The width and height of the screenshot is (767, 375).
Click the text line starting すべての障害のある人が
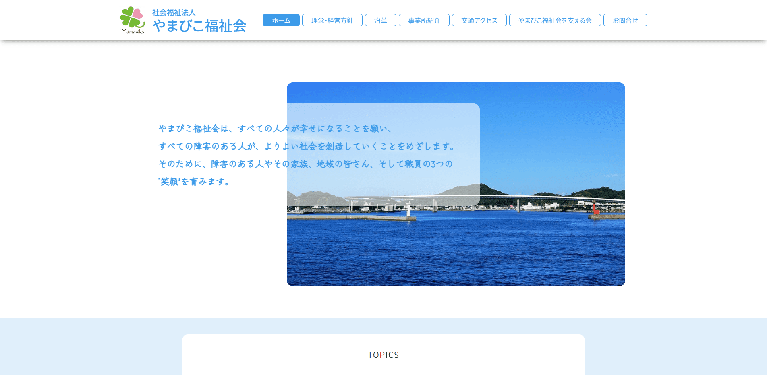click(x=307, y=146)
